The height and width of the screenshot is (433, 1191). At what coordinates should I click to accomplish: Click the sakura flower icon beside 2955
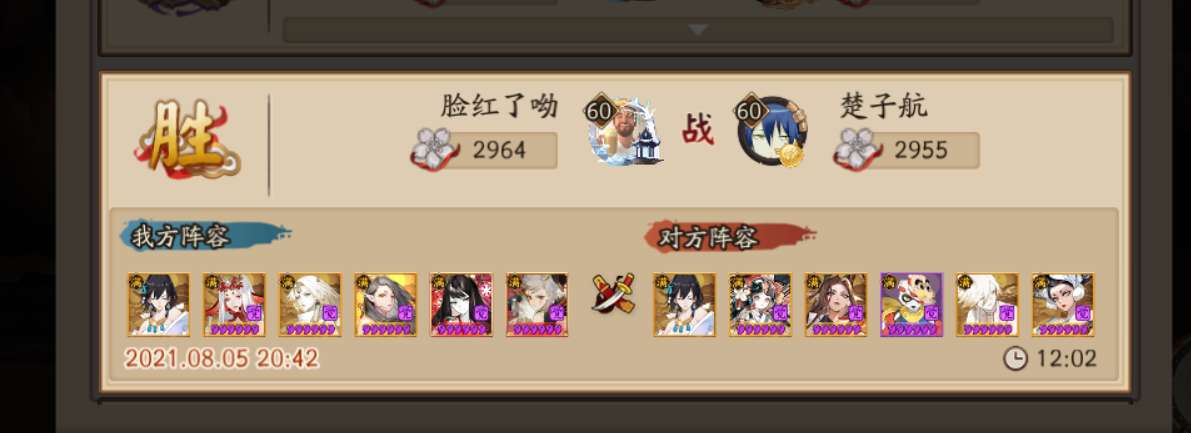[x=857, y=150]
